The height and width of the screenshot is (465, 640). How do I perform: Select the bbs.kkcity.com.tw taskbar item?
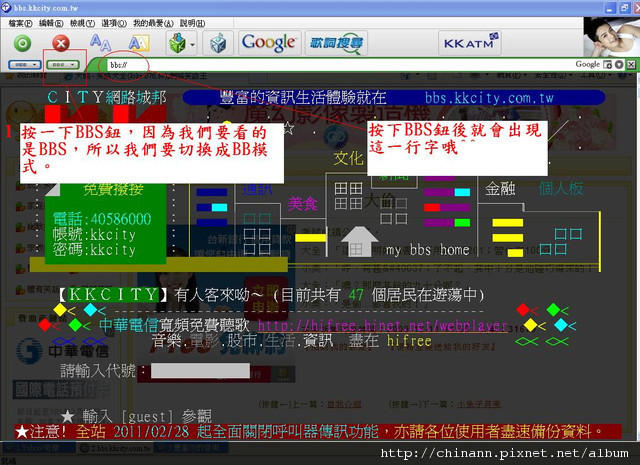pos(114,448)
